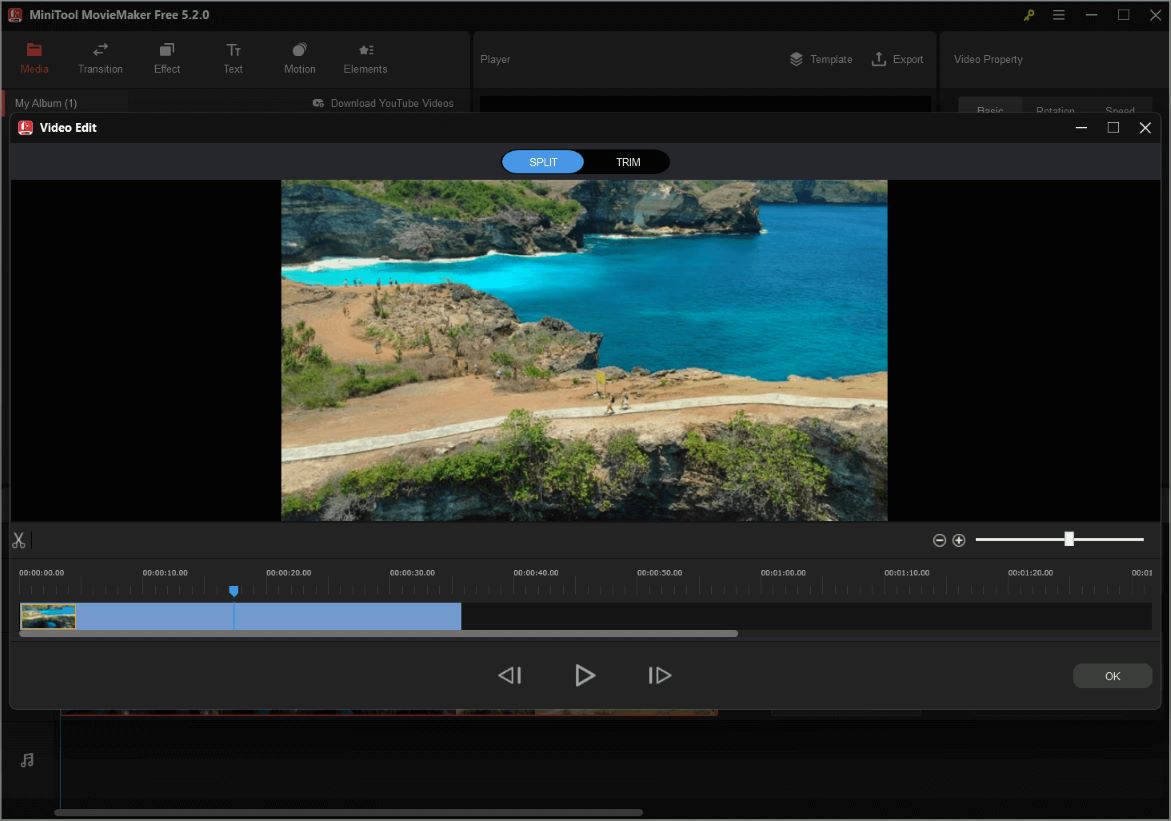Open the My Album tab
1171x821 pixels.
46,102
